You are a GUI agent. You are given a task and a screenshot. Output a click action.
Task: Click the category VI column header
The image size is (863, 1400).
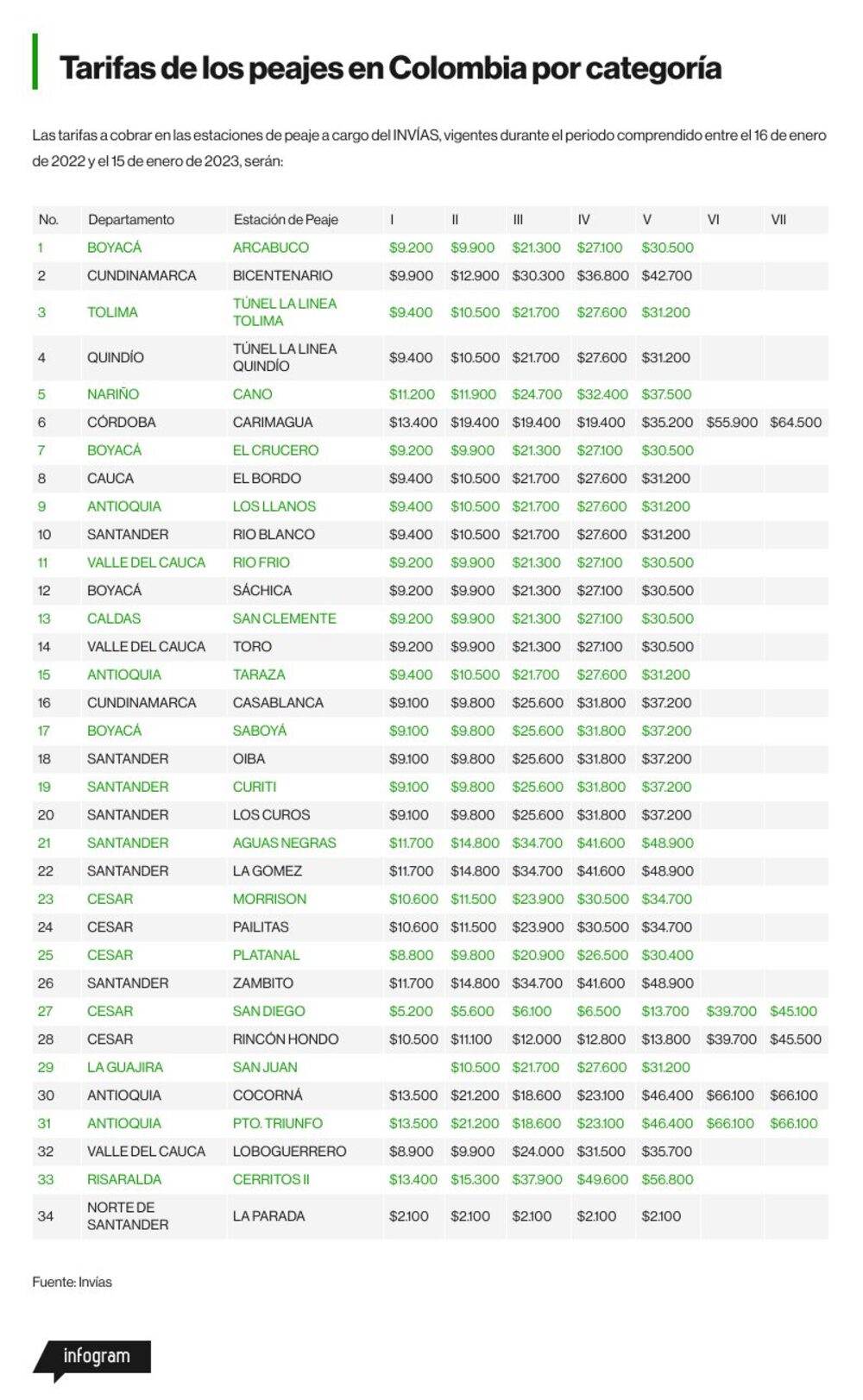(713, 220)
